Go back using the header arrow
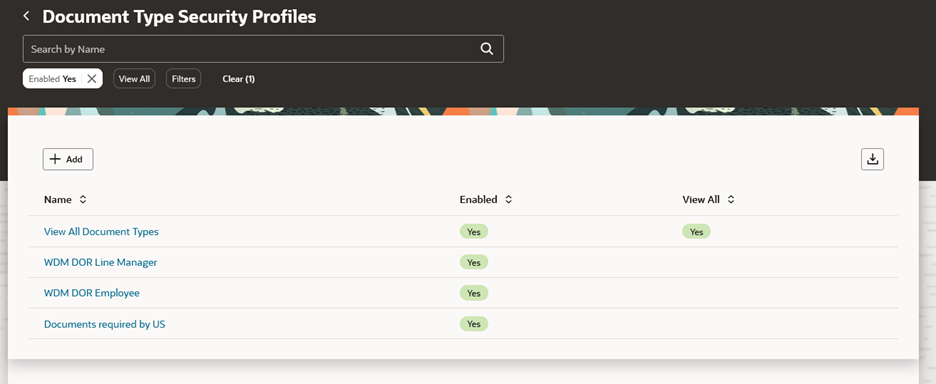The width and height of the screenshot is (936, 384). tap(26, 16)
